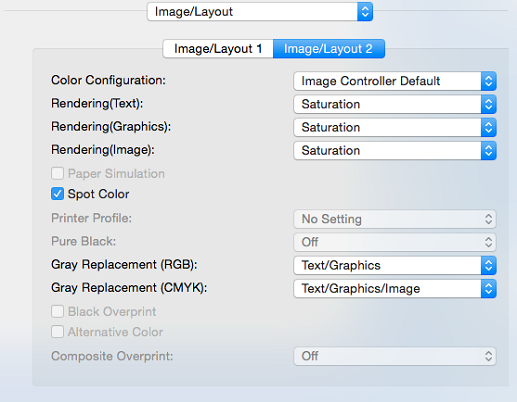Enable the Paper Simulation checkbox

(57, 173)
